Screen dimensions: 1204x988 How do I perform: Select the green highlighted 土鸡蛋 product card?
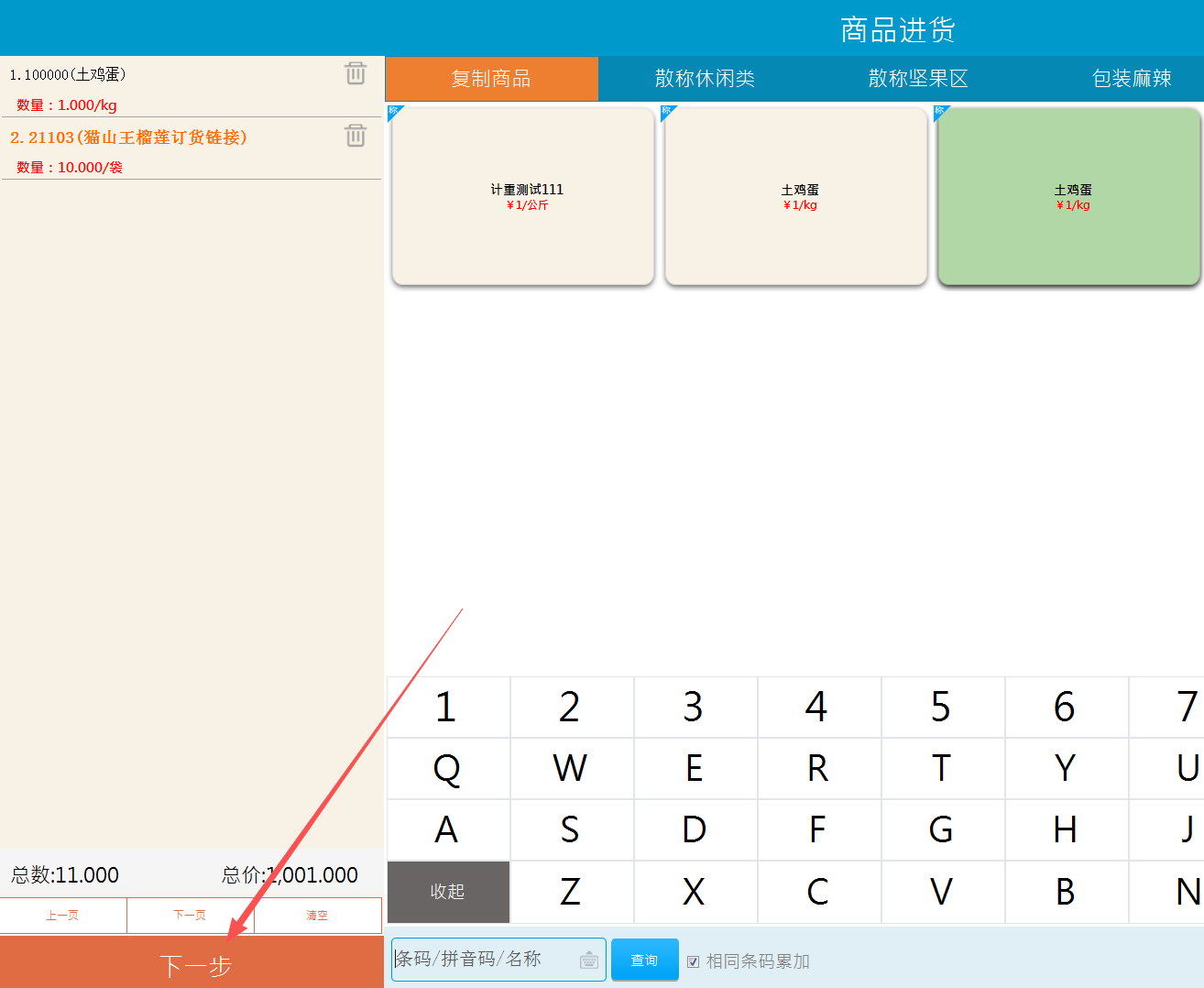(1068, 196)
